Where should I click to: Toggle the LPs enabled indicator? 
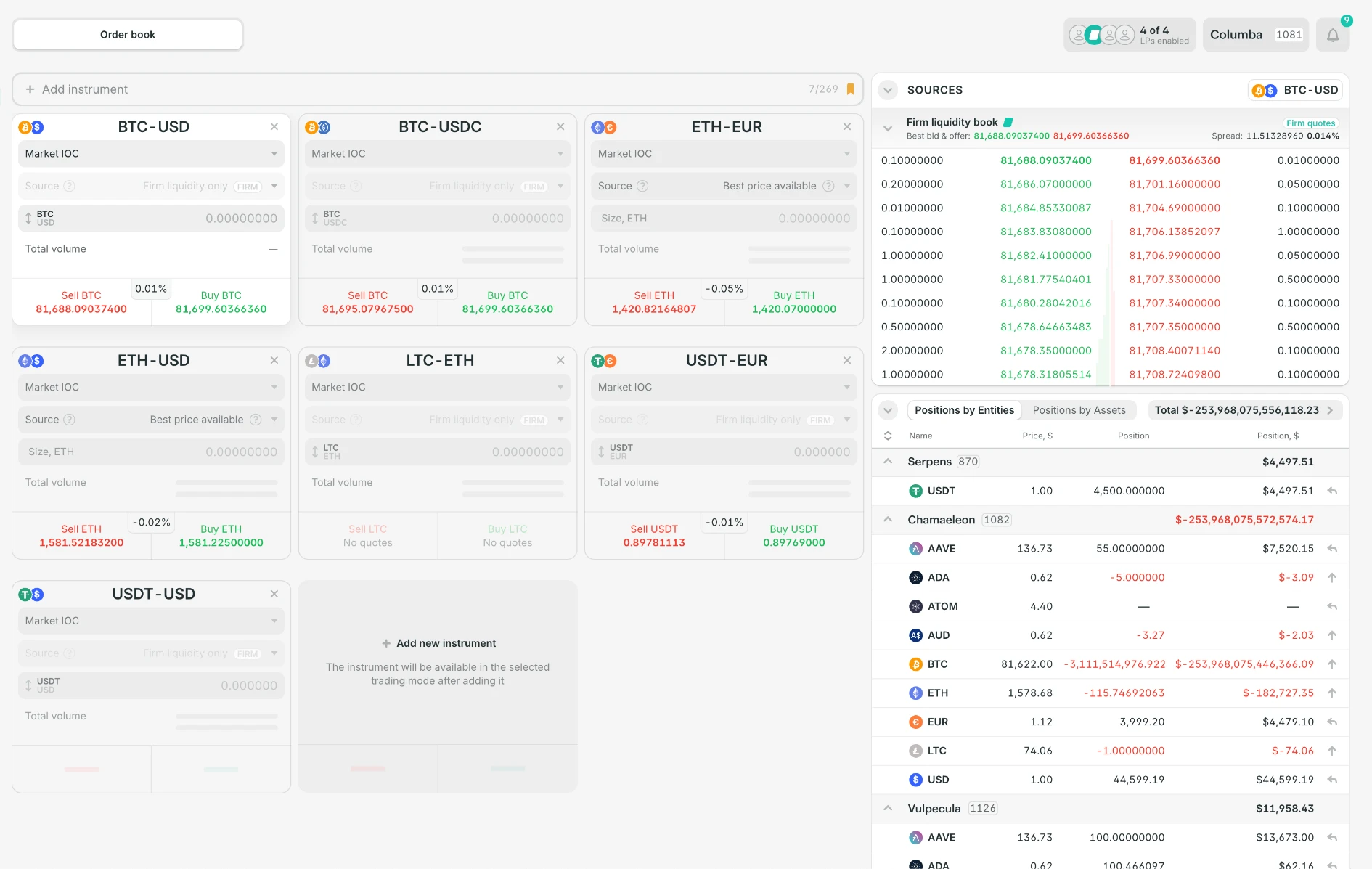click(x=1129, y=35)
